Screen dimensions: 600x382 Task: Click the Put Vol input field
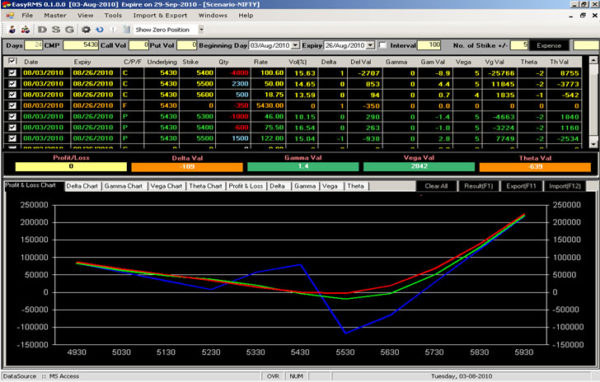(x=187, y=45)
